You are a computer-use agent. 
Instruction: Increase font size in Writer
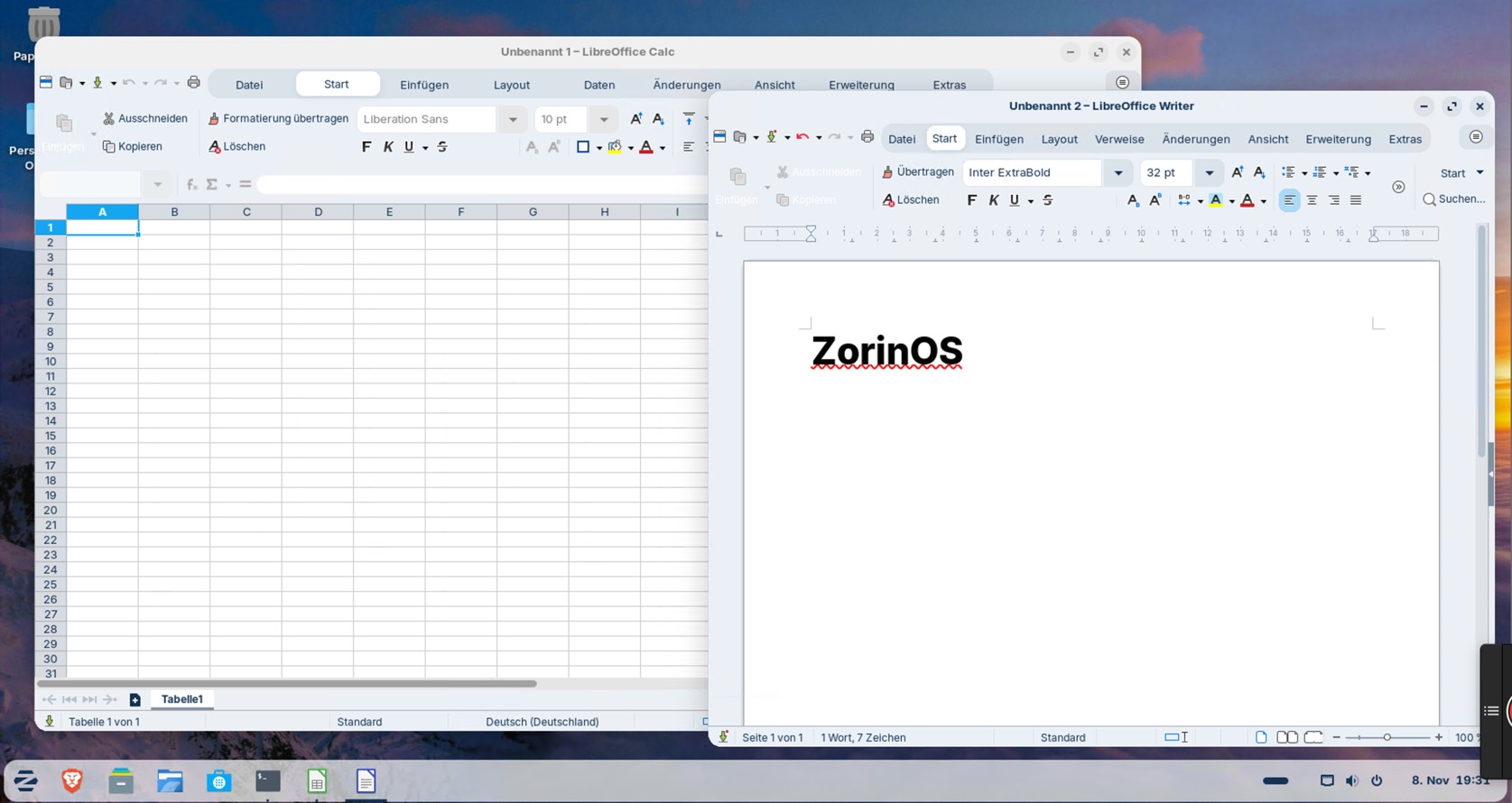pyautogui.click(x=1237, y=172)
